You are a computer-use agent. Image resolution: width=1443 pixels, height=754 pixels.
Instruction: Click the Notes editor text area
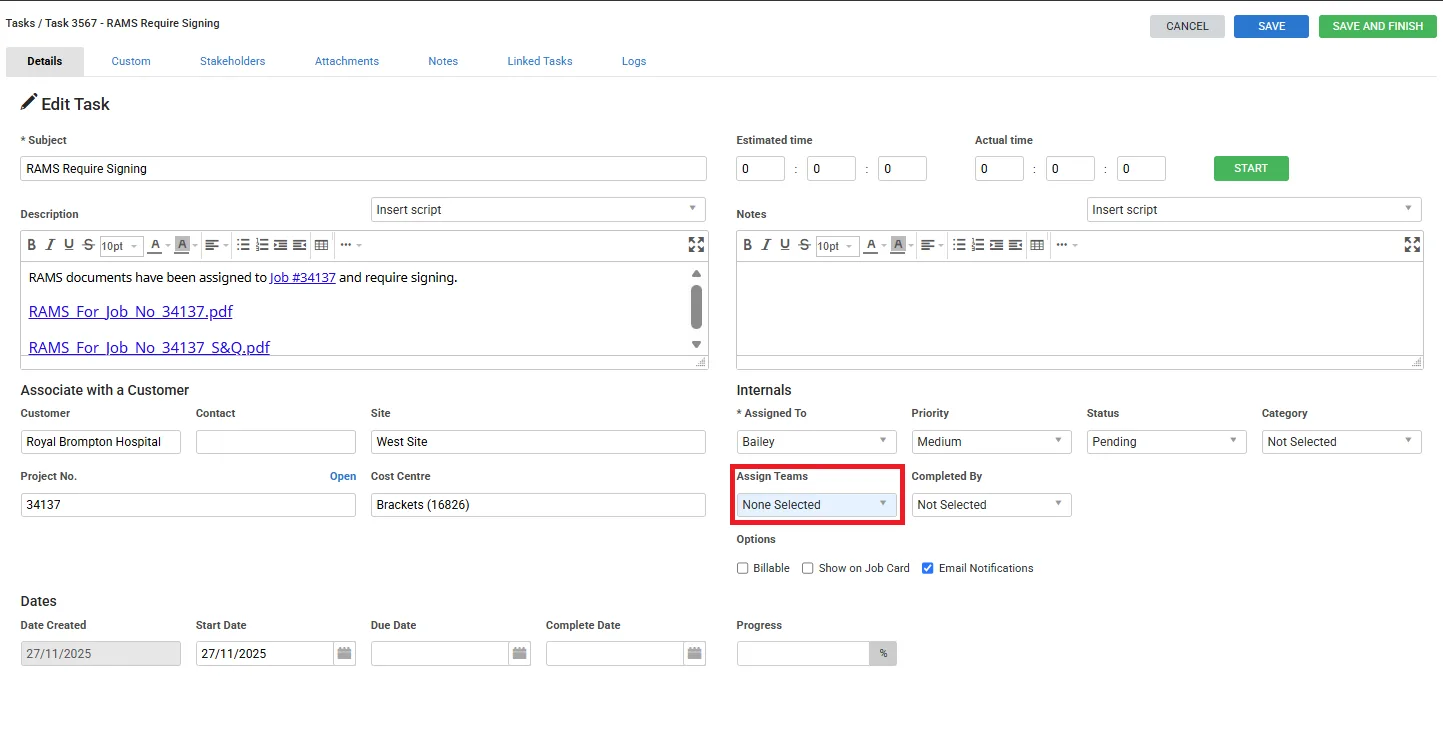coord(1080,308)
